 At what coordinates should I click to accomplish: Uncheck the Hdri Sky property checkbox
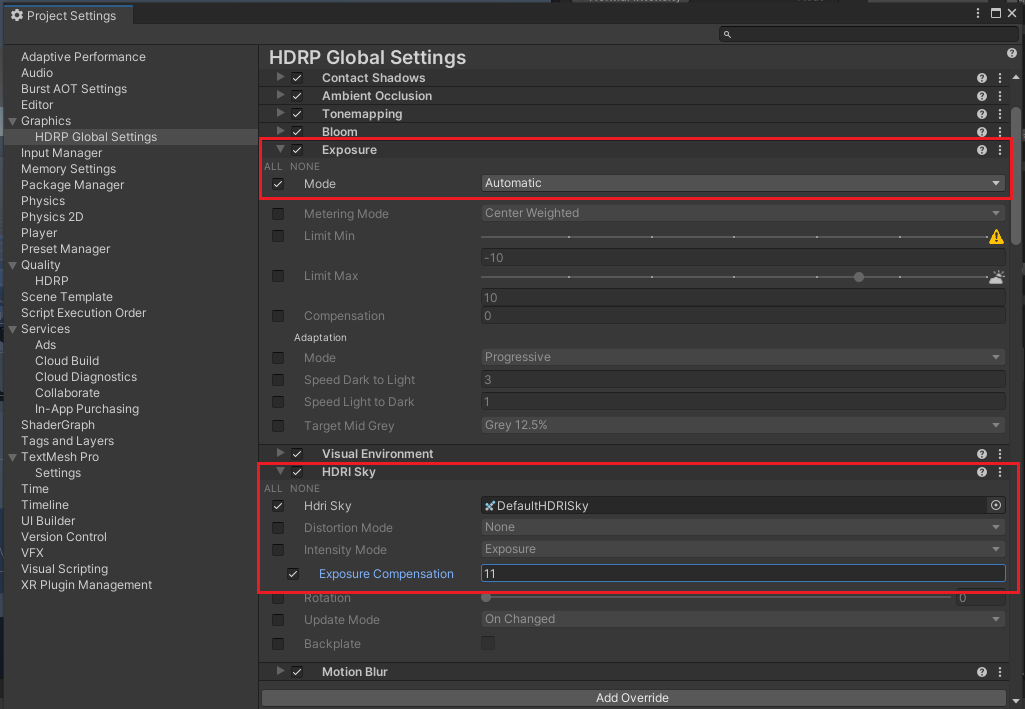coord(278,506)
